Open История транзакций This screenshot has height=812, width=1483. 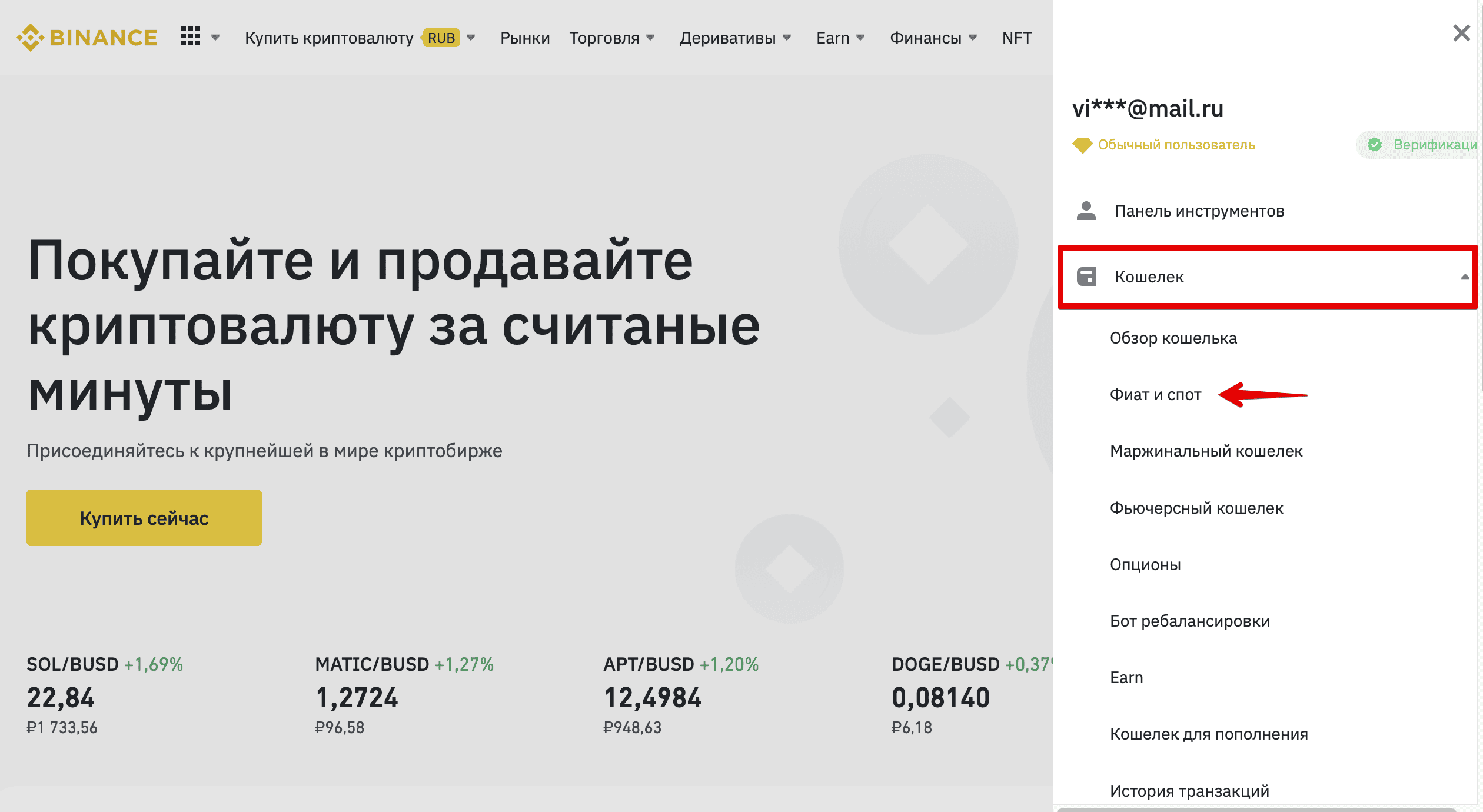pos(1189,791)
